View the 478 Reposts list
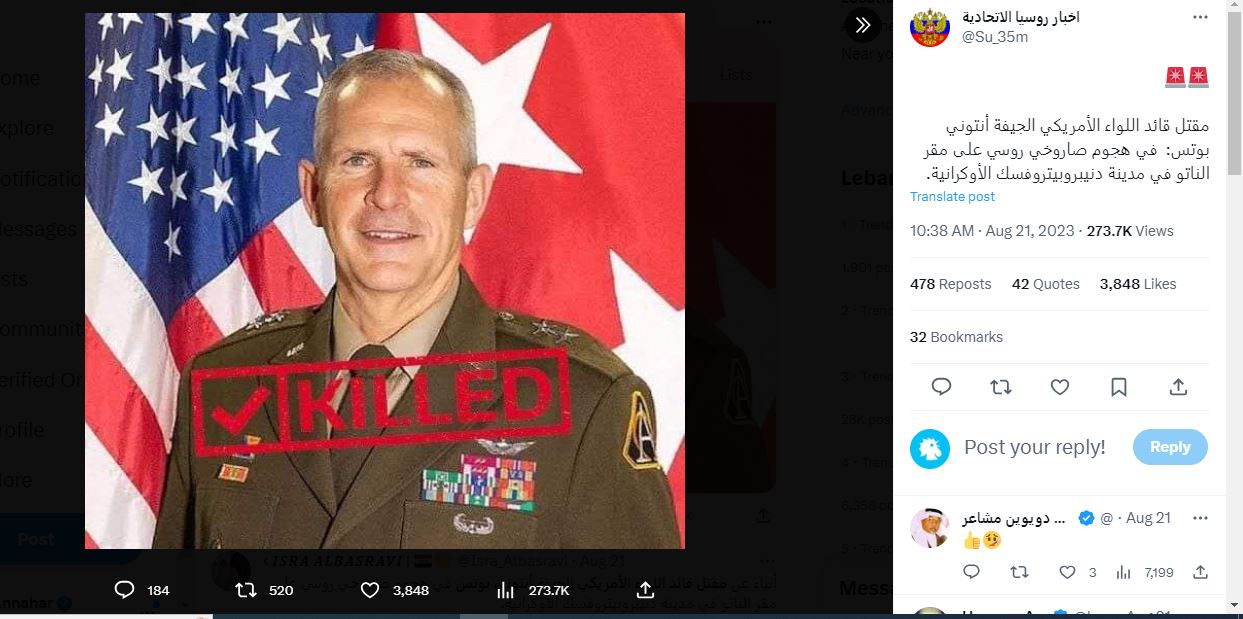This screenshot has height=619, width=1243. 950,284
